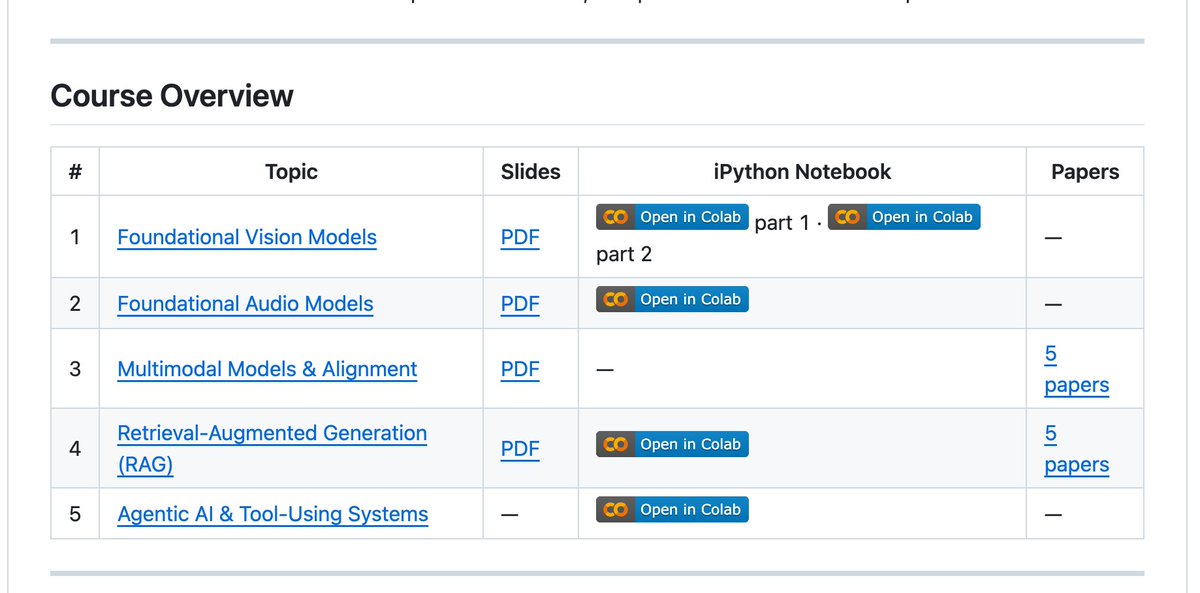Click row number 1 cell
The image size is (1200, 593).
(x=75, y=237)
